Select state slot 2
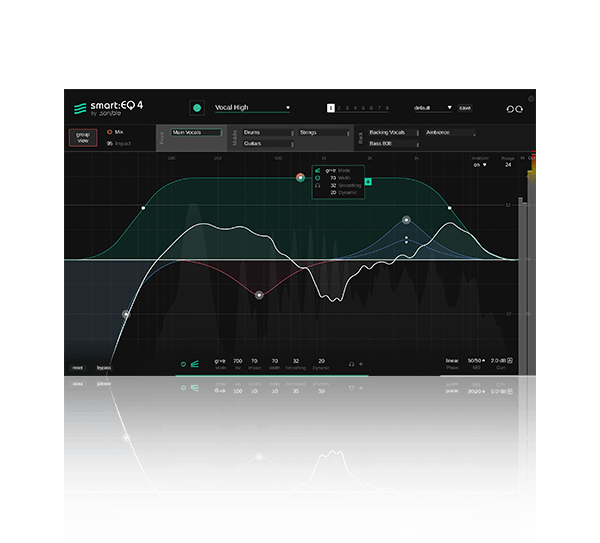The height and width of the screenshot is (543, 600). (339, 108)
